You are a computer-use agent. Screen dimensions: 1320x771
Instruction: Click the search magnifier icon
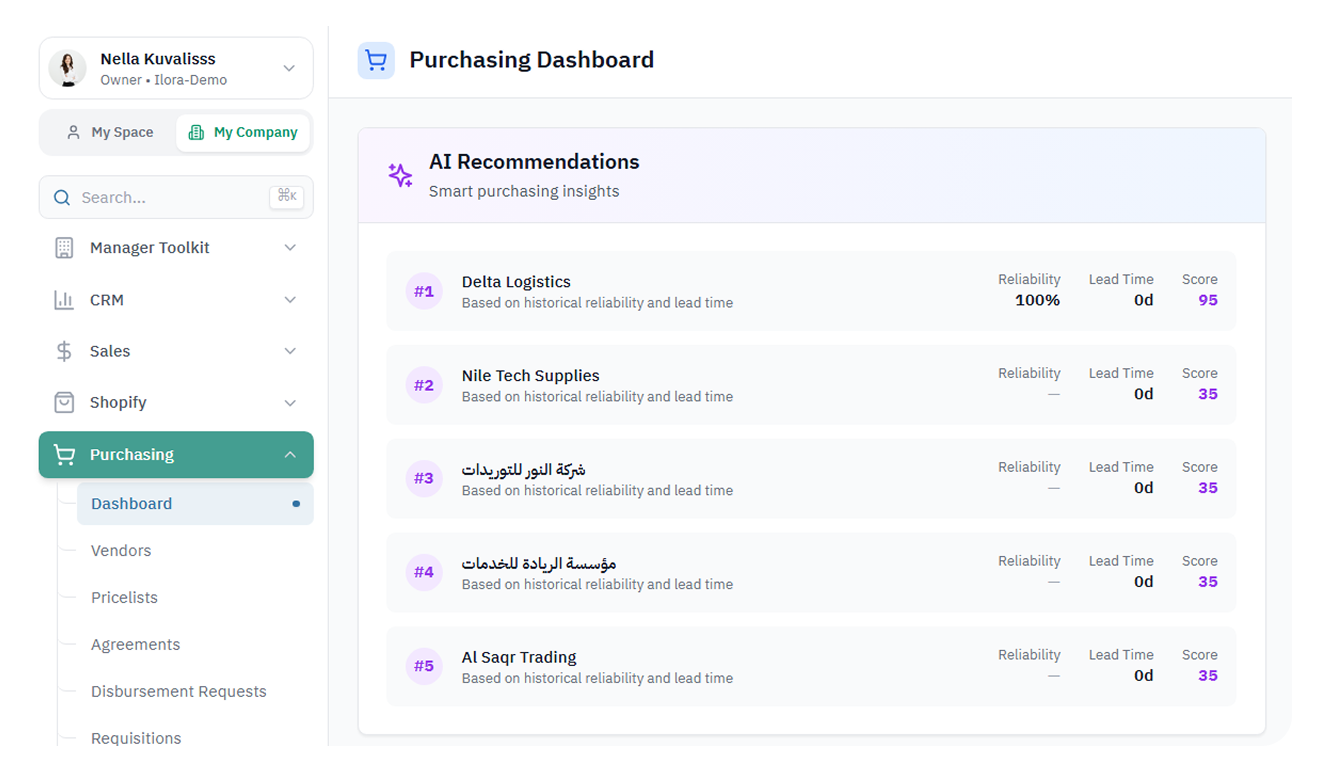(x=62, y=198)
